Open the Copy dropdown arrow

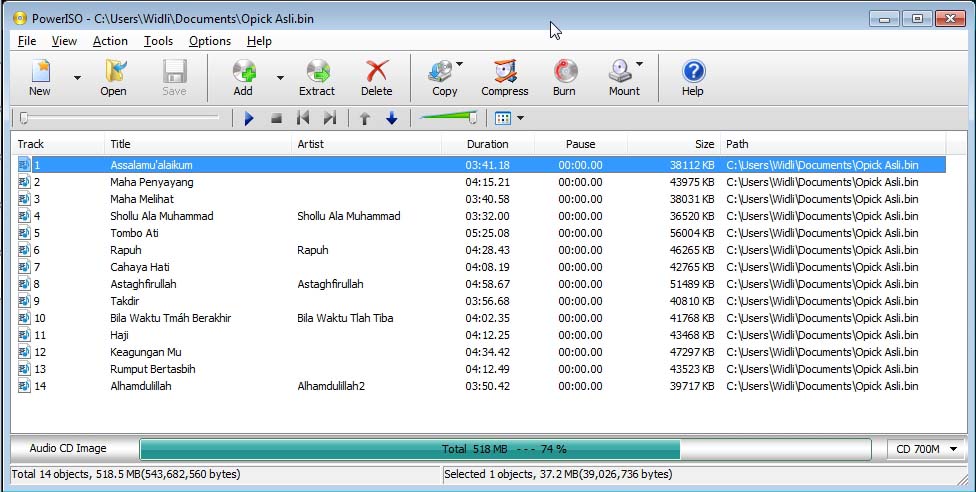459,64
